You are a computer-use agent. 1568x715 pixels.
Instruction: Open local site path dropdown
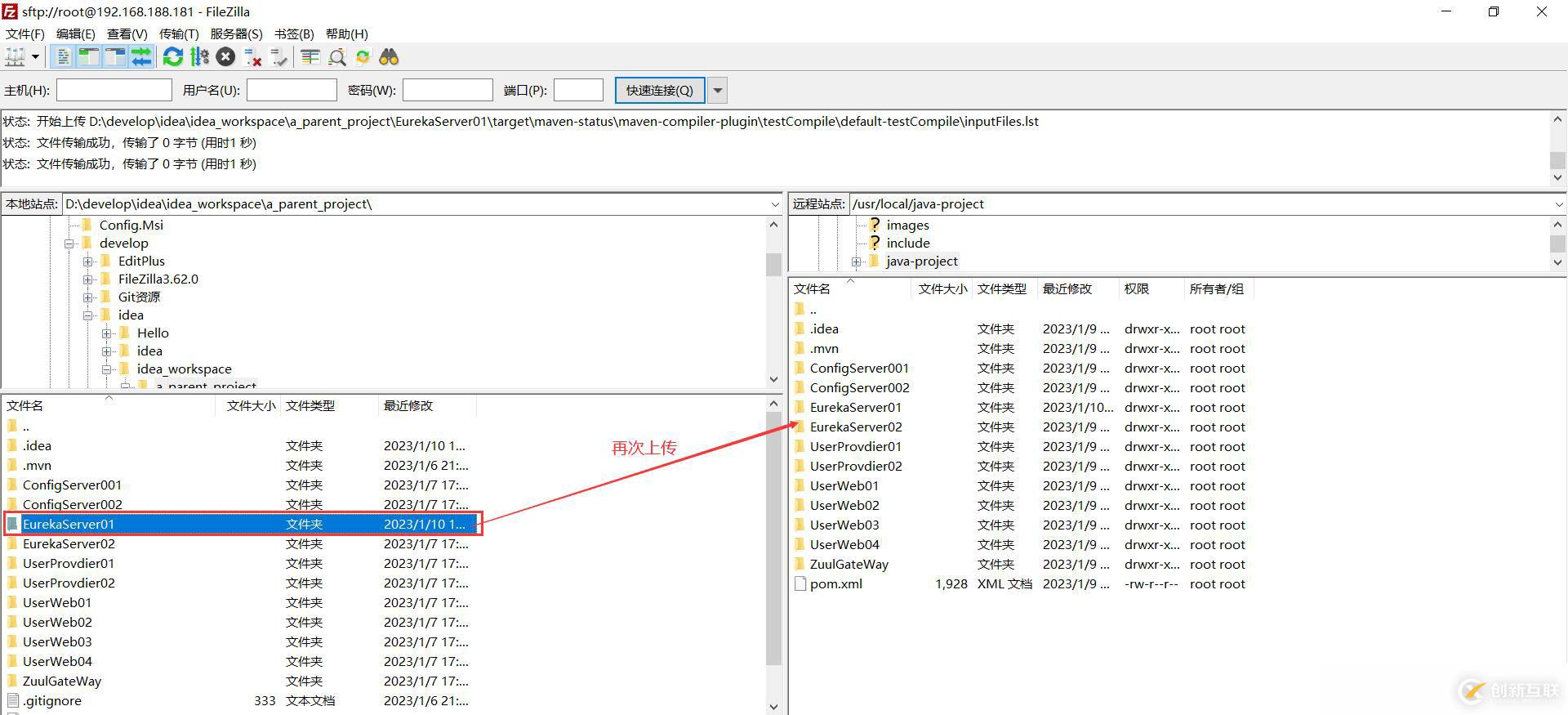(x=775, y=204)
